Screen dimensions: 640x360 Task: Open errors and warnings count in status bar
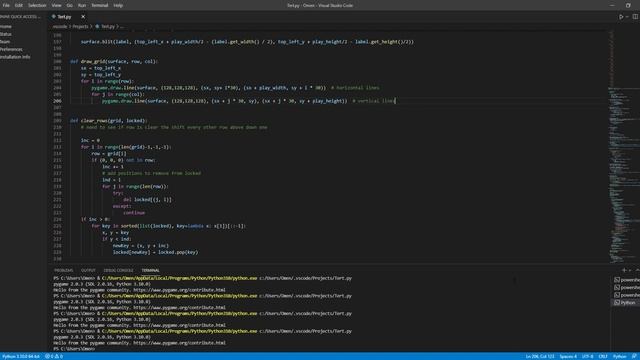click(x=54, y=356)
